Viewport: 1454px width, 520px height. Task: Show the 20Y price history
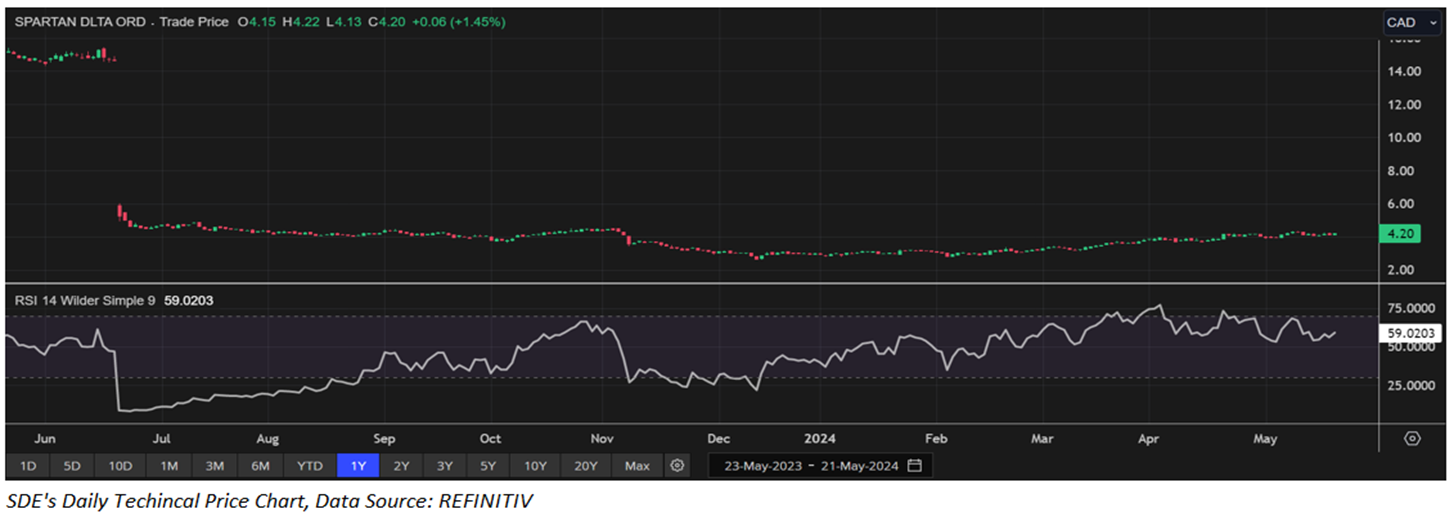[585, 466]
